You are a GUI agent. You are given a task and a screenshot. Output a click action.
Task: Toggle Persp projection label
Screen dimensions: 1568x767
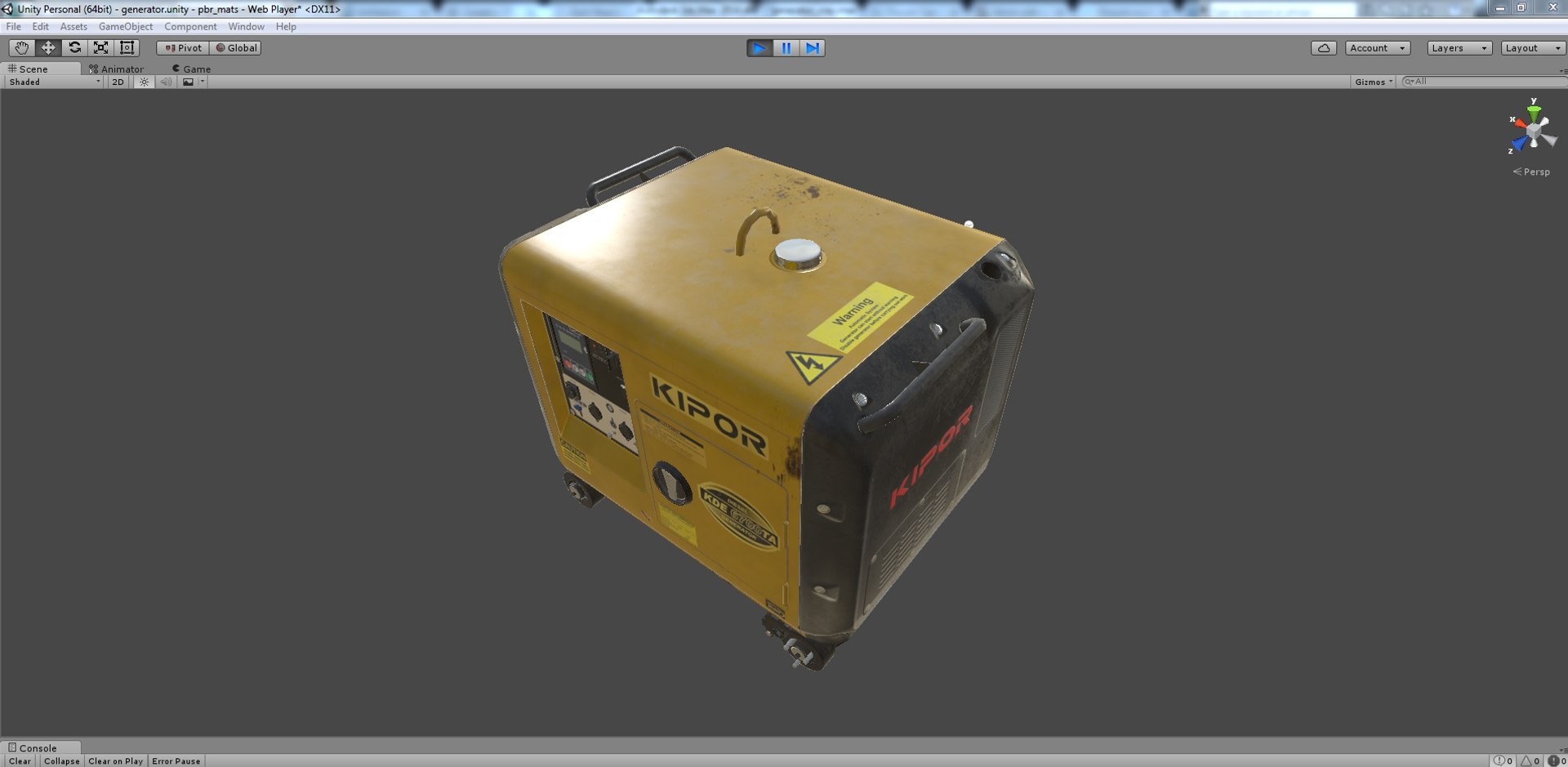(1531, 172)
